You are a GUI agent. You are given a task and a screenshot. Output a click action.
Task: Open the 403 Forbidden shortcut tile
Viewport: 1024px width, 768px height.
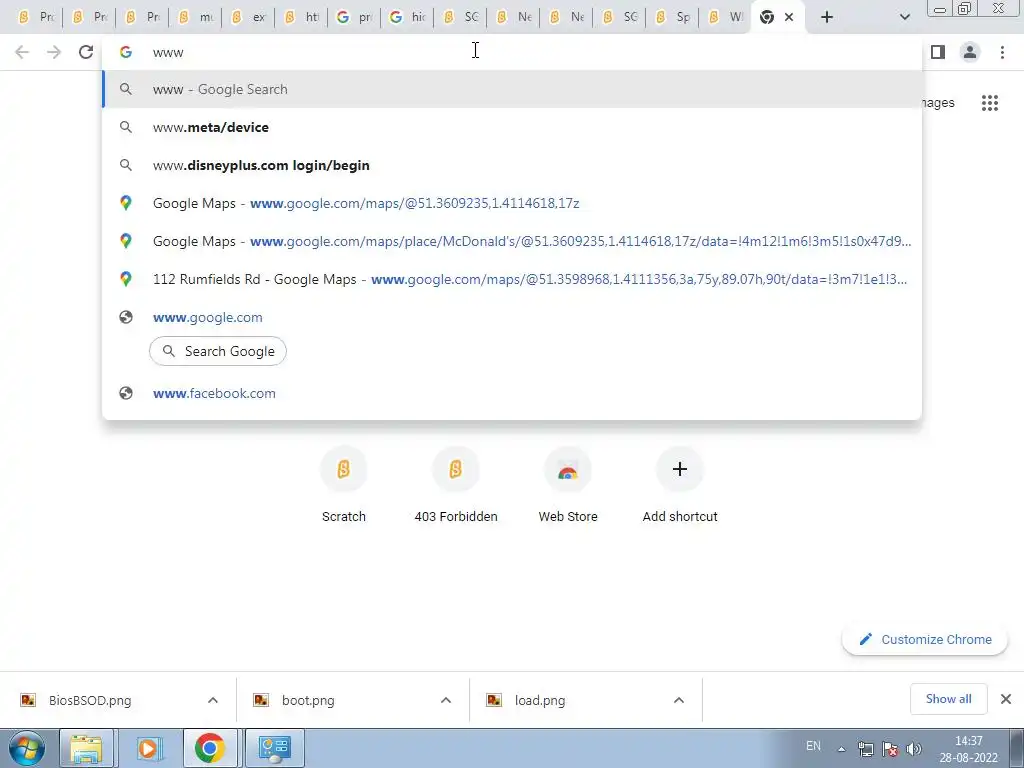(x=456, y=485)
